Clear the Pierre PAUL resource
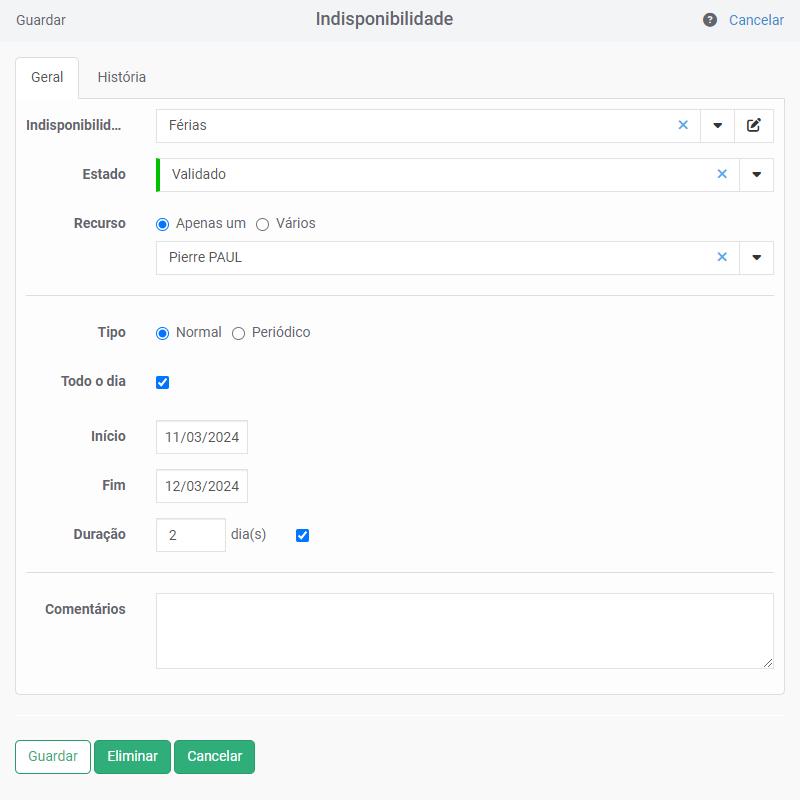The width and height of the screenshot is (800, 800). [722, 257]
